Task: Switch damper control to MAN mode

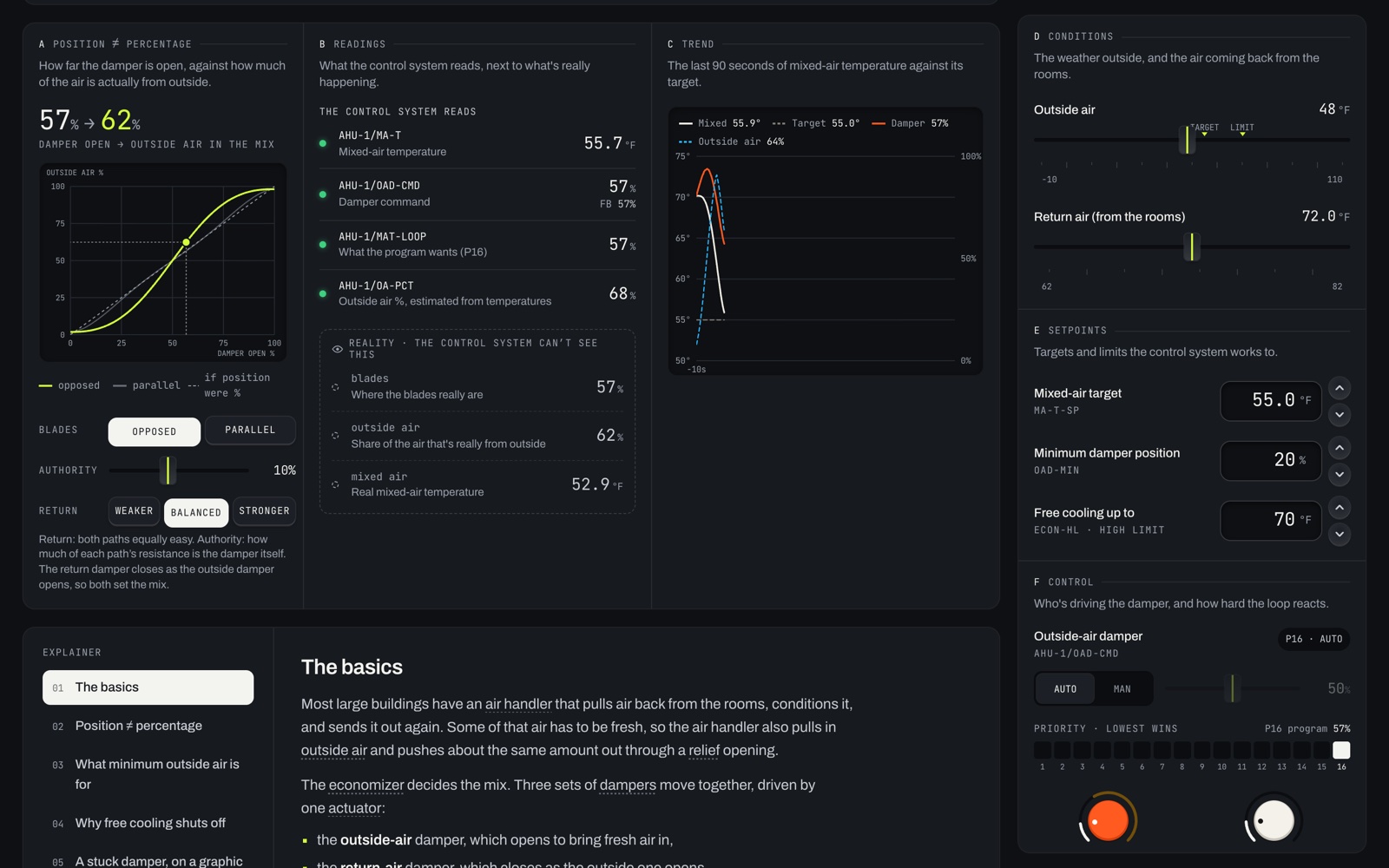Action: tap(1122, 689)
